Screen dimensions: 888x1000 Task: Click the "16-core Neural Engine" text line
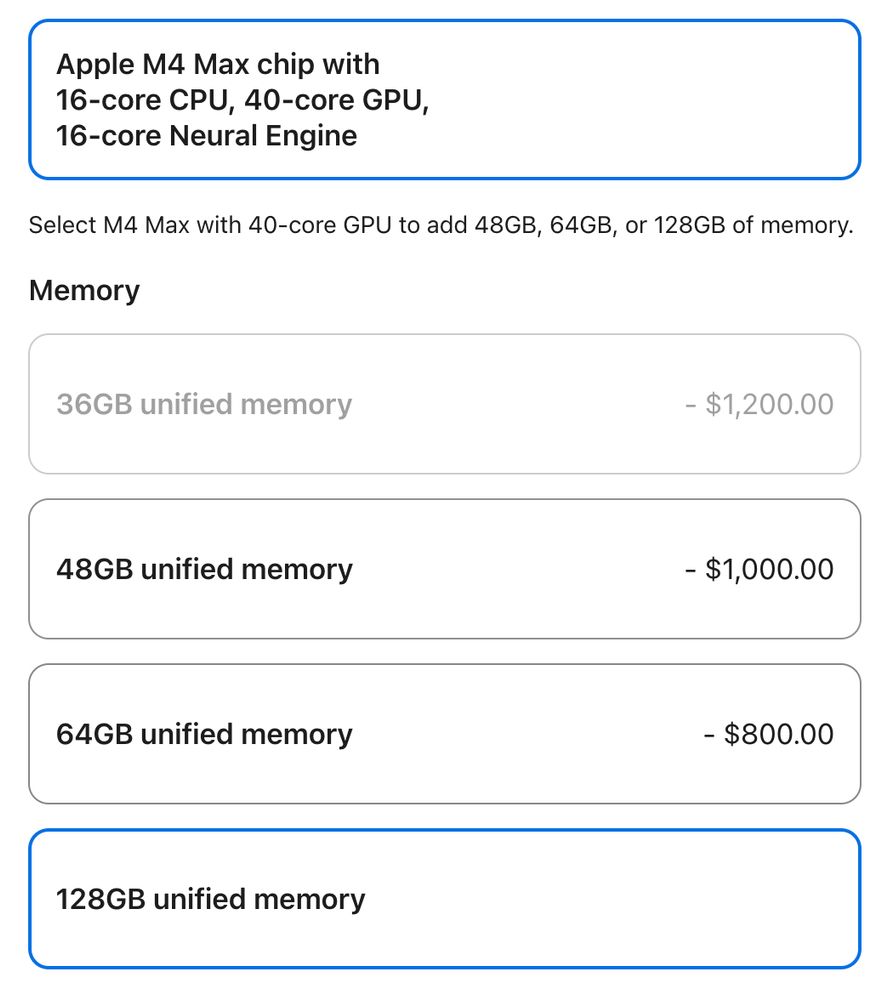click(x=206, y=135)
